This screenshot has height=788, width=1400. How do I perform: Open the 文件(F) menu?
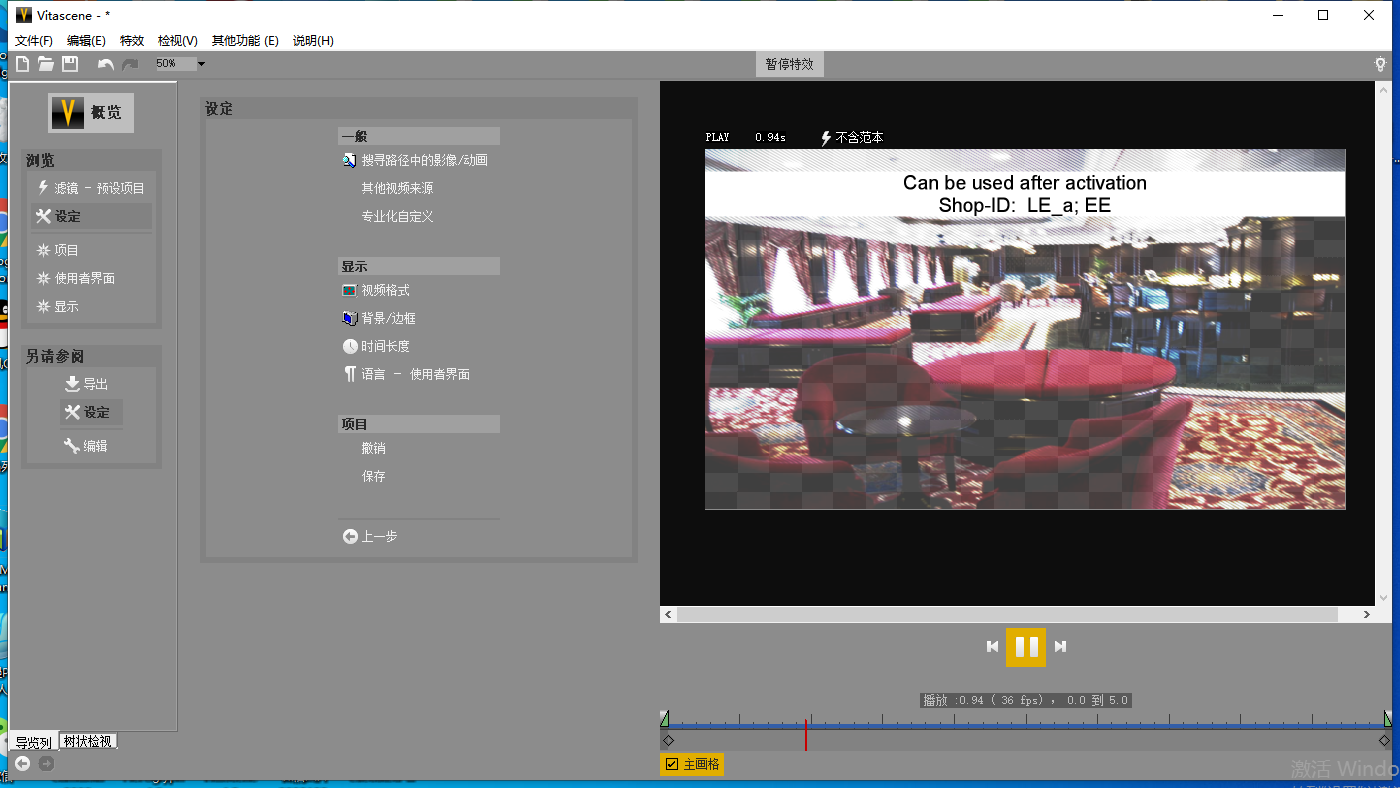tap(34, 41)
